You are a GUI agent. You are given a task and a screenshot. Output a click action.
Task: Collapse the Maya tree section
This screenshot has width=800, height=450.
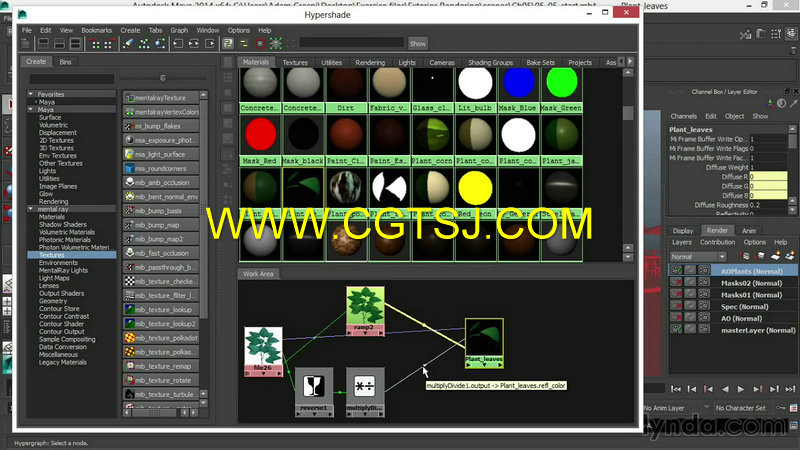[31, 110]
